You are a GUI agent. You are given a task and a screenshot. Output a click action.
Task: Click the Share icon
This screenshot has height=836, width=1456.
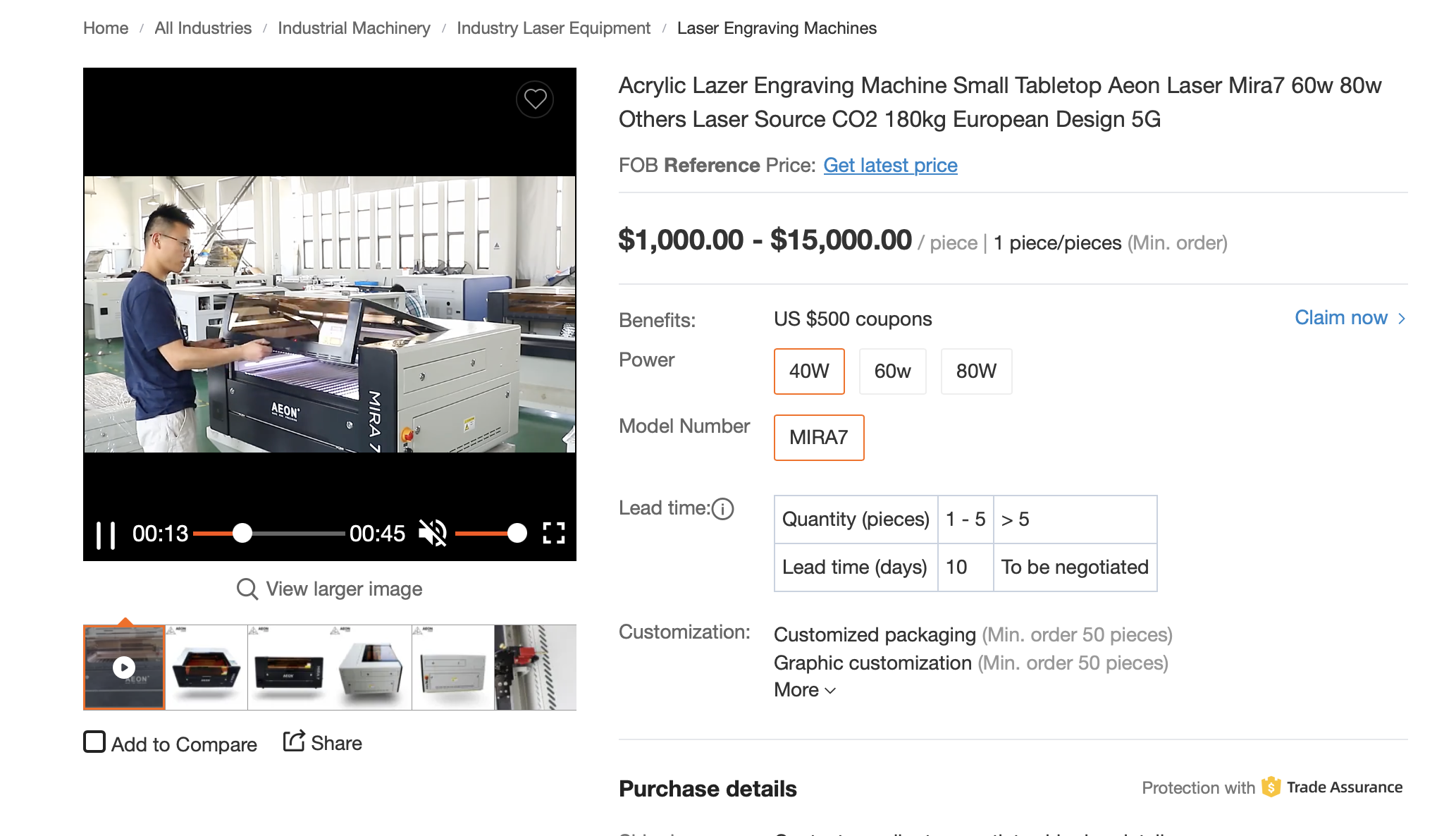pos(293,742)
